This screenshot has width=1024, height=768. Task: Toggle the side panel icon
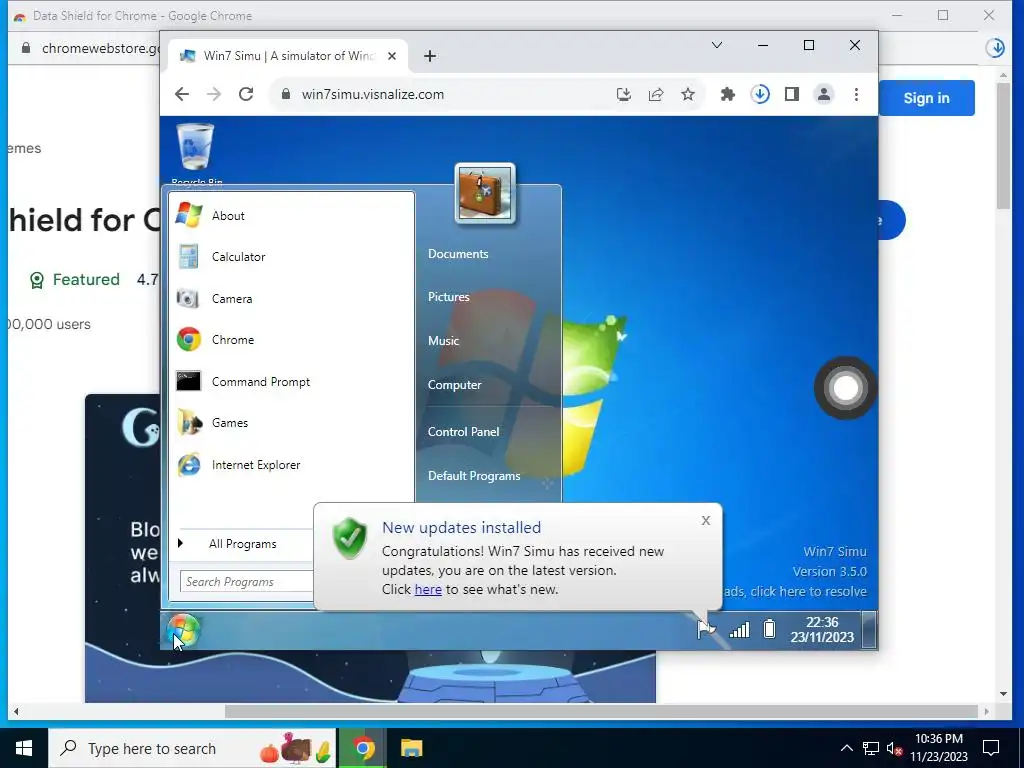pyautogui.click(x=792, y=94)
